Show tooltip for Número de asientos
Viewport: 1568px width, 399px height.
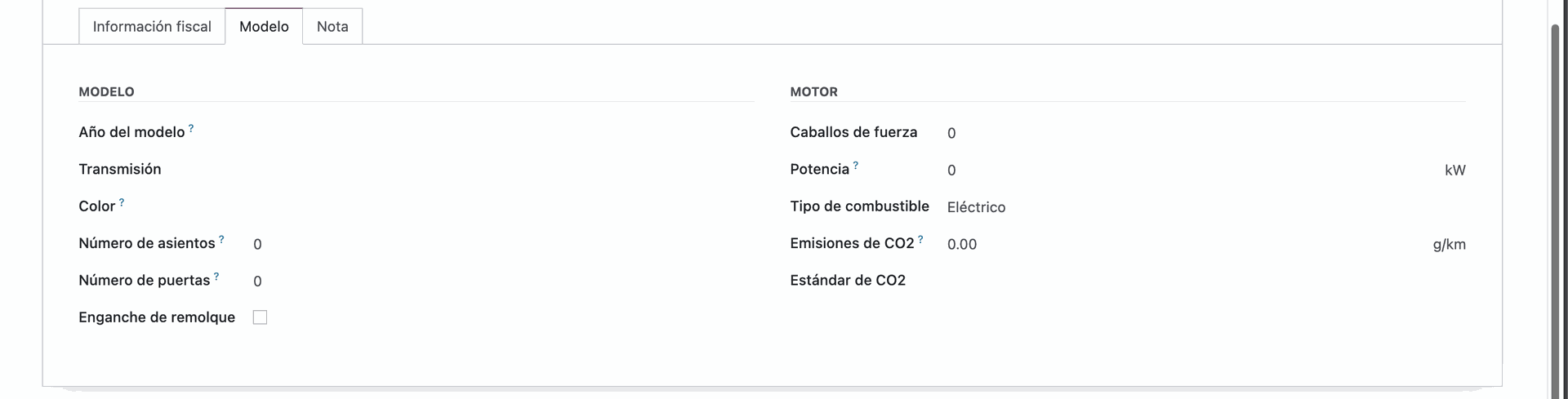[x=221, y=239]
